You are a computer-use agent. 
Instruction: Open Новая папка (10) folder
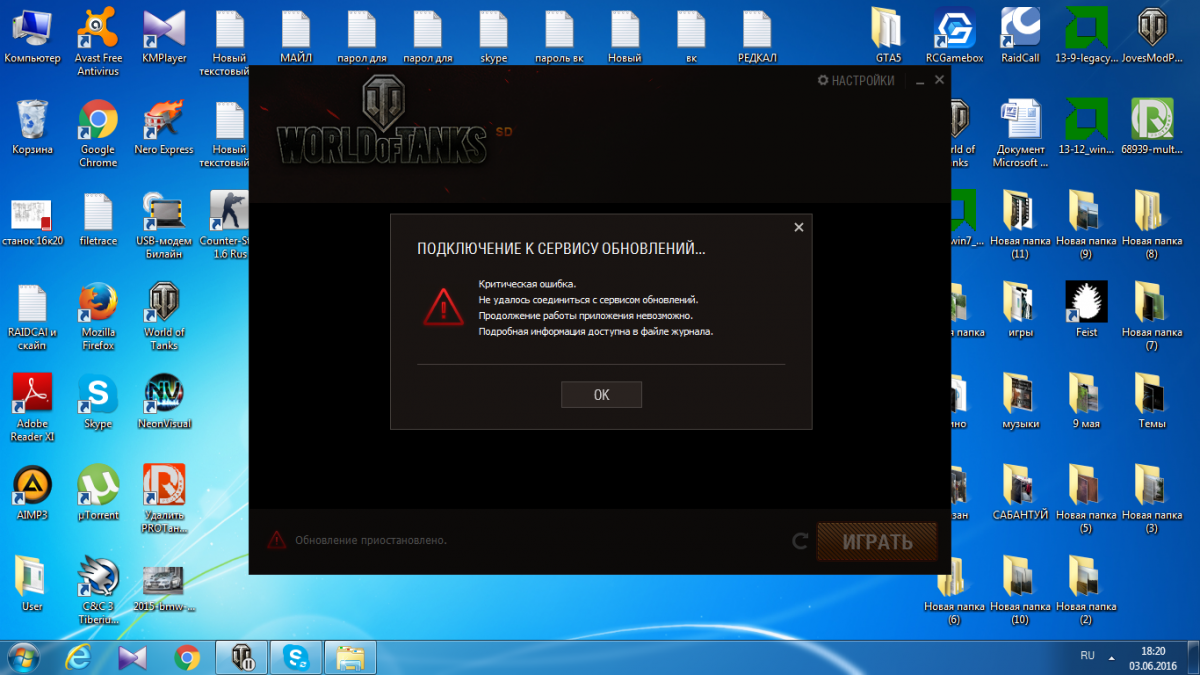click(x=1020, y=590)
